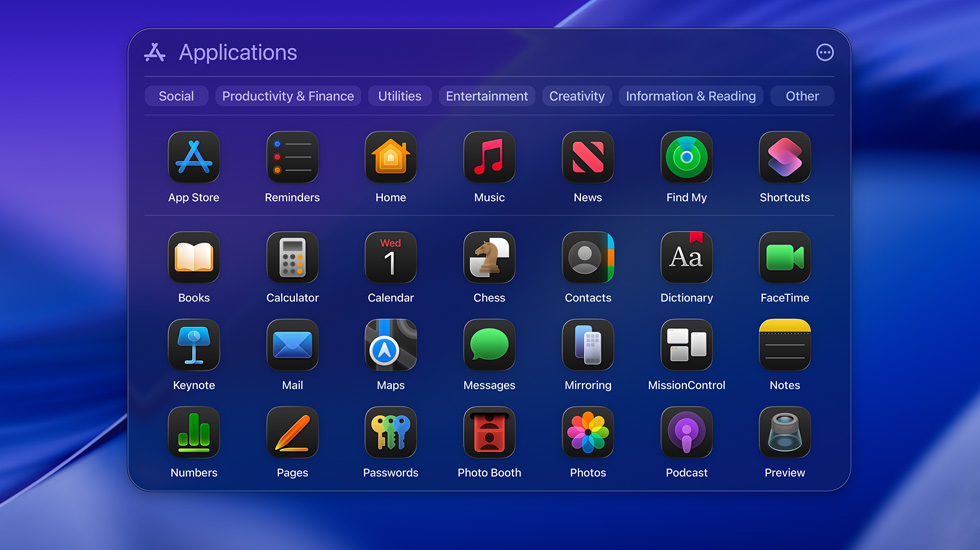Launch the Keynote app
980x550 pixels.
193,346
